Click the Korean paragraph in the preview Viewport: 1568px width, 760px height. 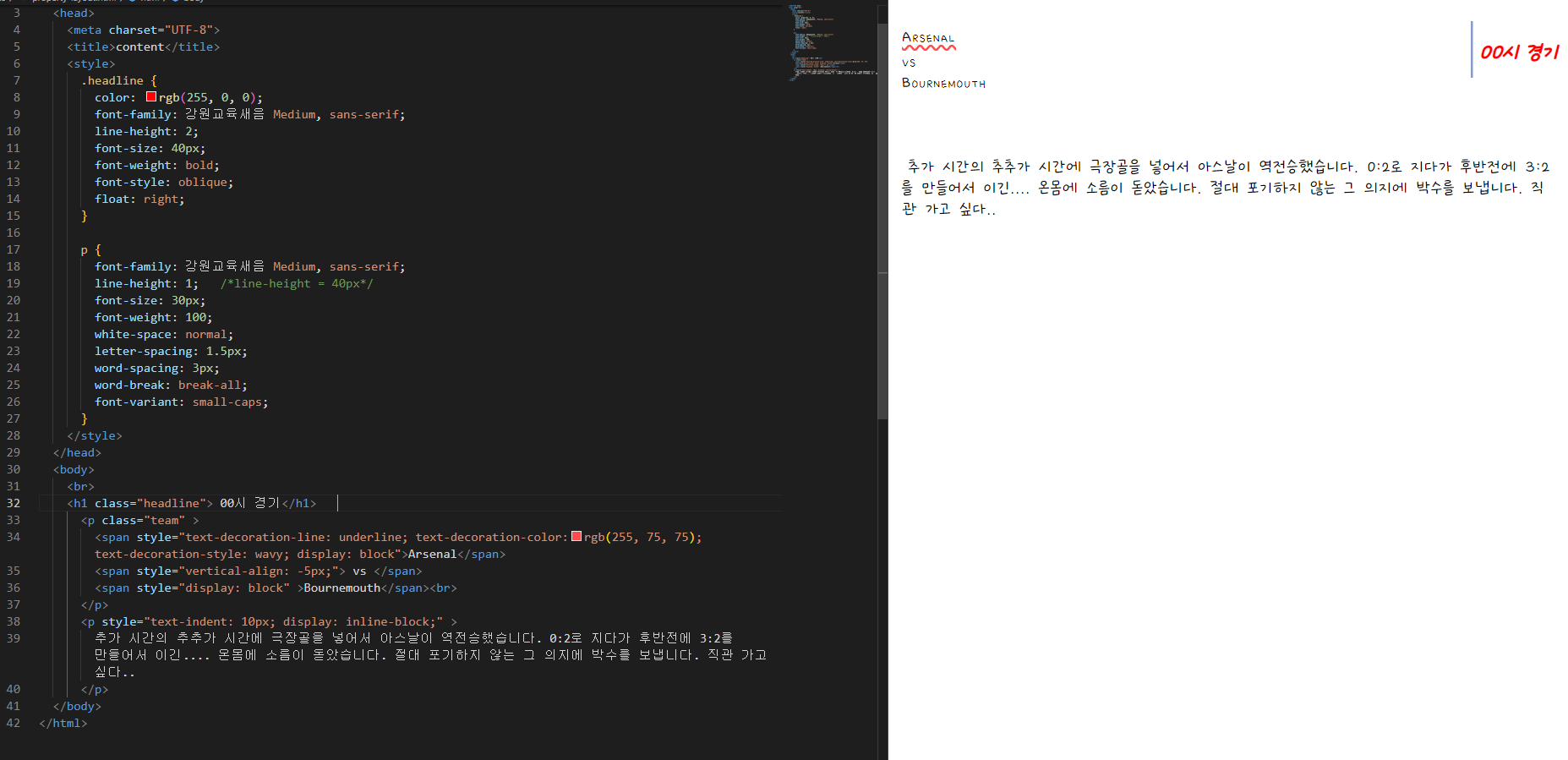tap(1226, 187)
